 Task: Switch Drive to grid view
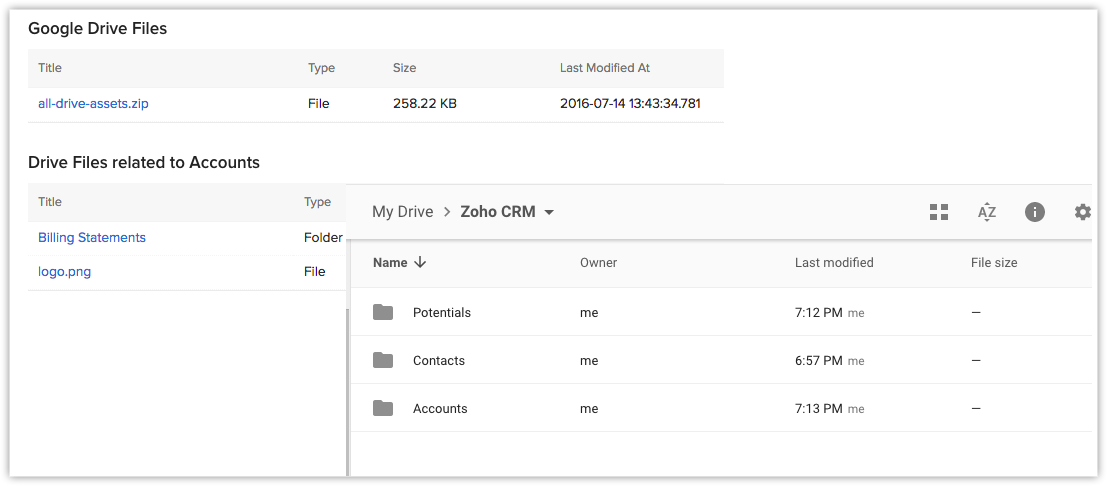point(938,212)
